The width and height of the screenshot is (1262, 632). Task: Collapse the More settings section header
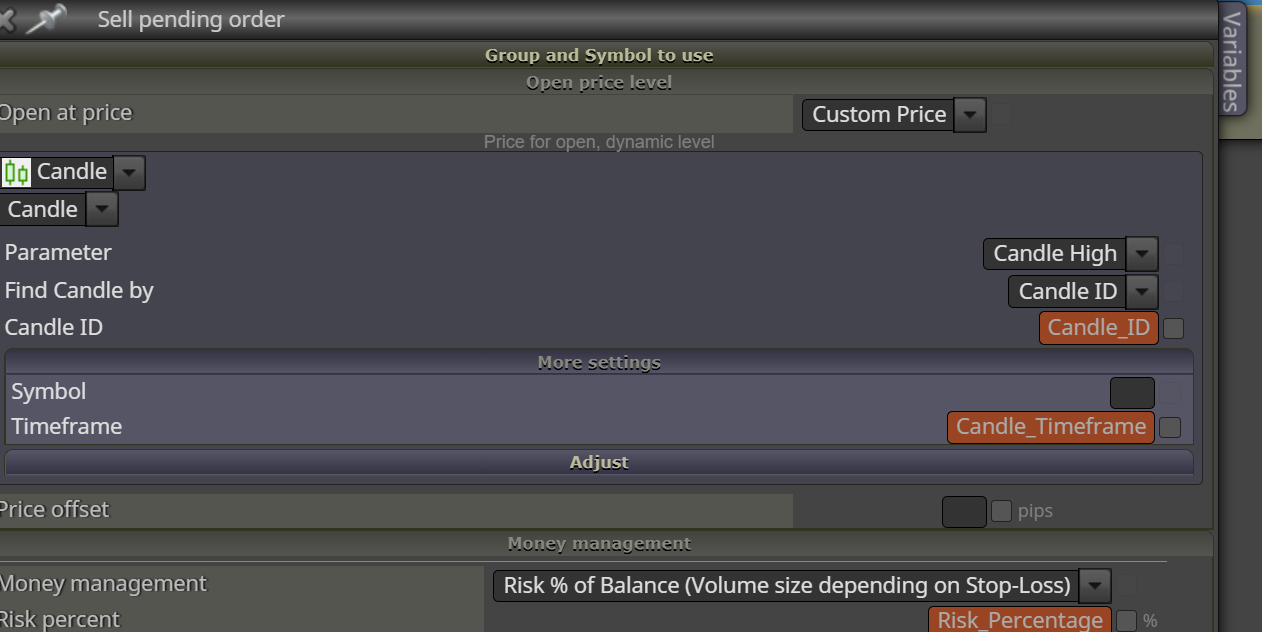599,362
